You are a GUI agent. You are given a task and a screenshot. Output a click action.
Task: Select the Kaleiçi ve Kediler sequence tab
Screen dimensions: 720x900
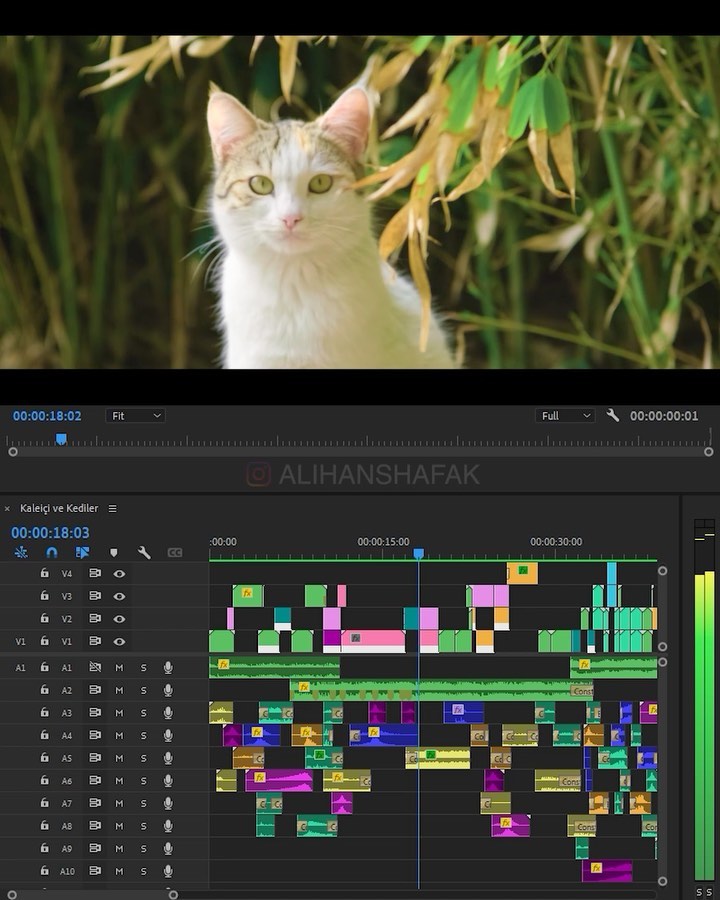[59, 508]
